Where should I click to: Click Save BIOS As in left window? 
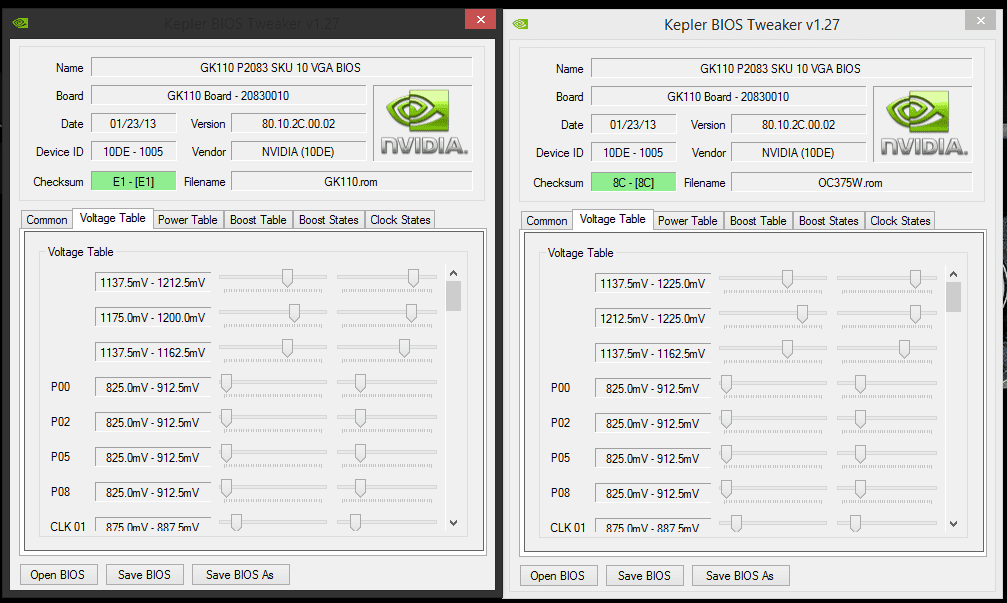(240, 575)
